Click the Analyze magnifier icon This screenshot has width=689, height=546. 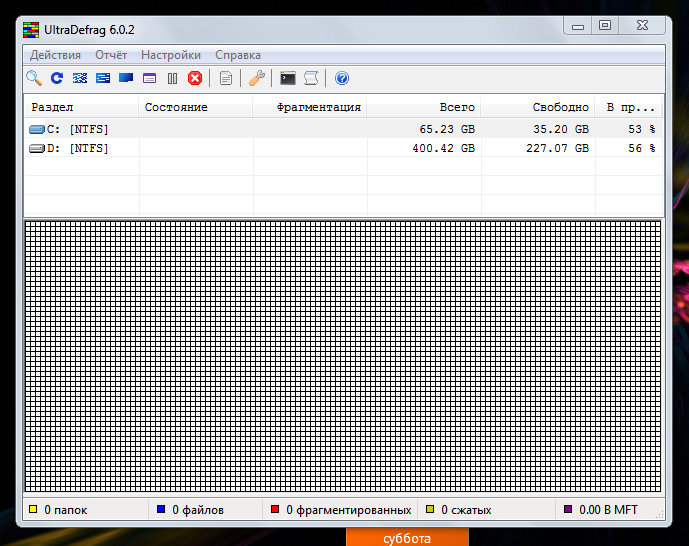point(34,78)
